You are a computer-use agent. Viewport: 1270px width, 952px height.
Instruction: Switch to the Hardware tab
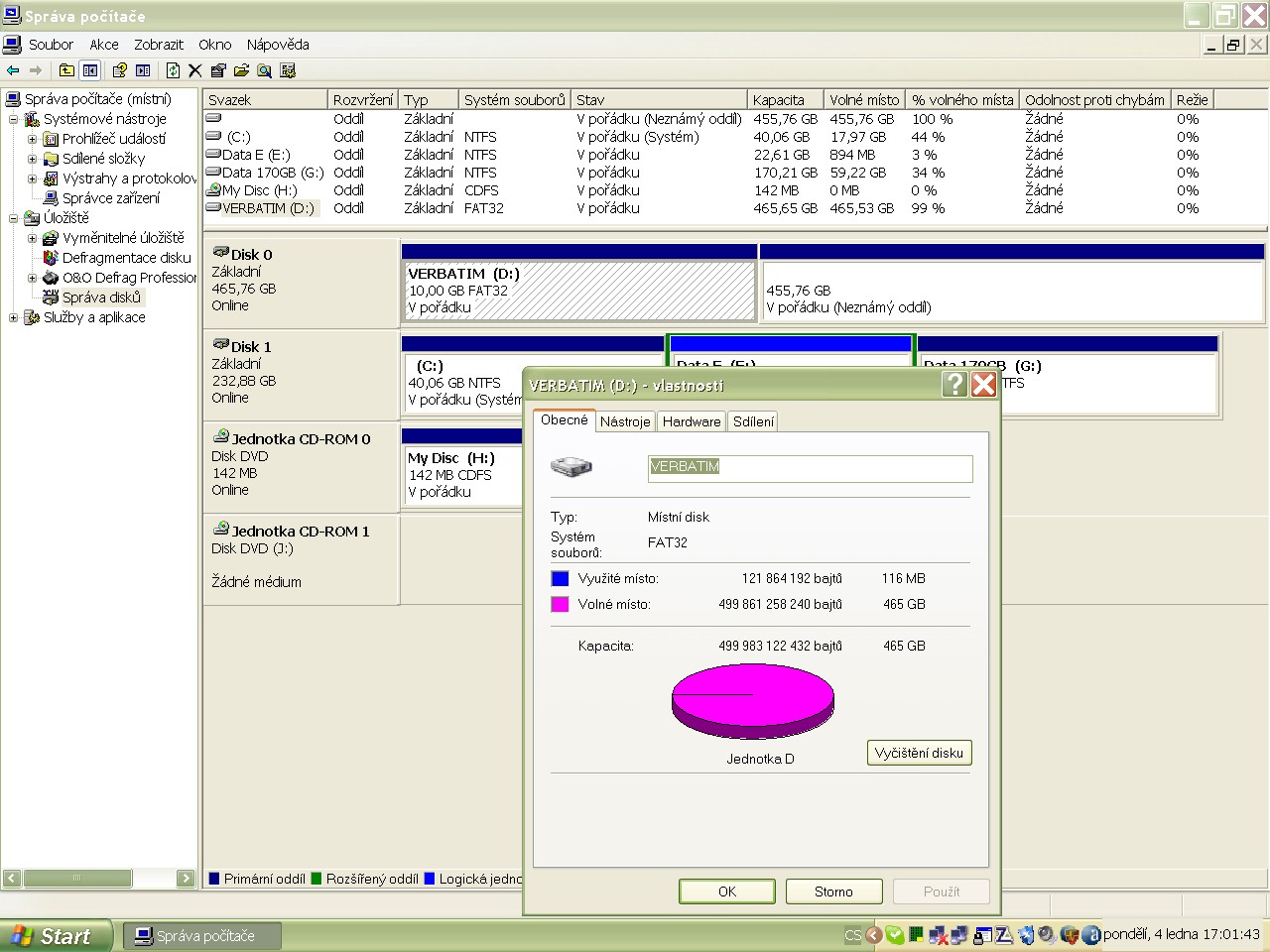click(692, 421)
